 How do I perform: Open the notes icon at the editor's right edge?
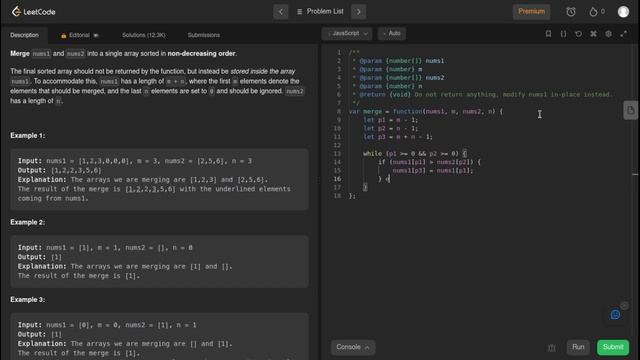coord(631,110)
